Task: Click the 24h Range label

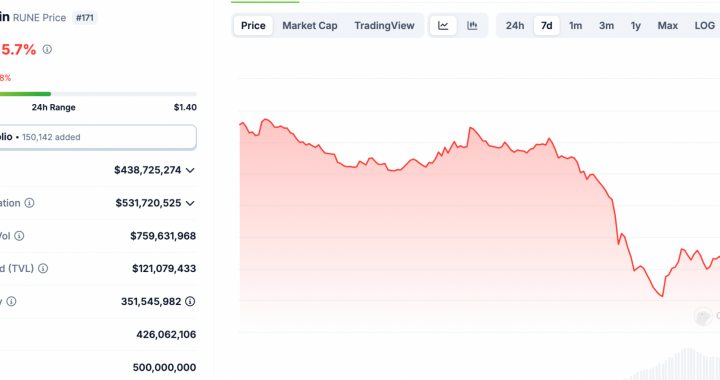Action: (53, 107)
